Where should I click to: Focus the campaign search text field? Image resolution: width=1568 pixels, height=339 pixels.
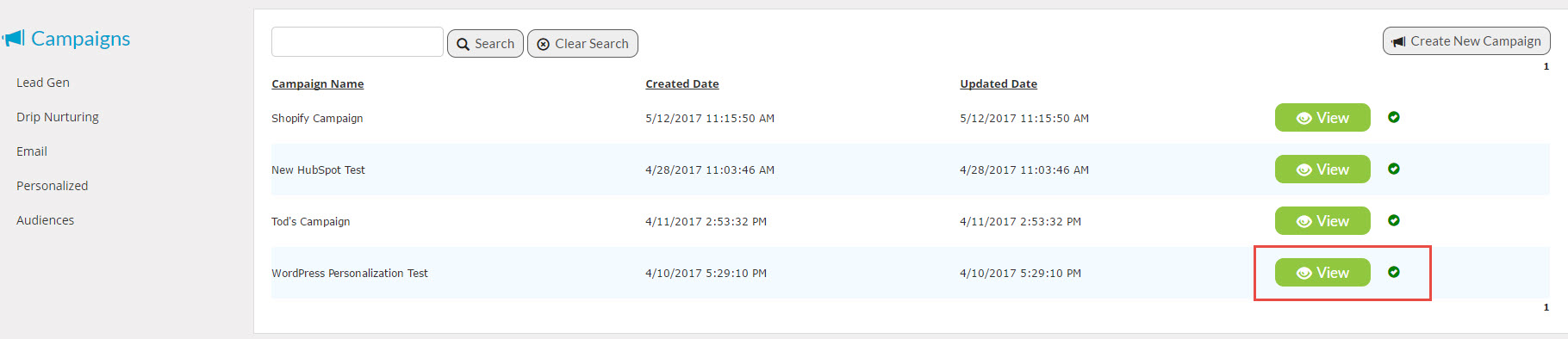(x=358, y=41)
